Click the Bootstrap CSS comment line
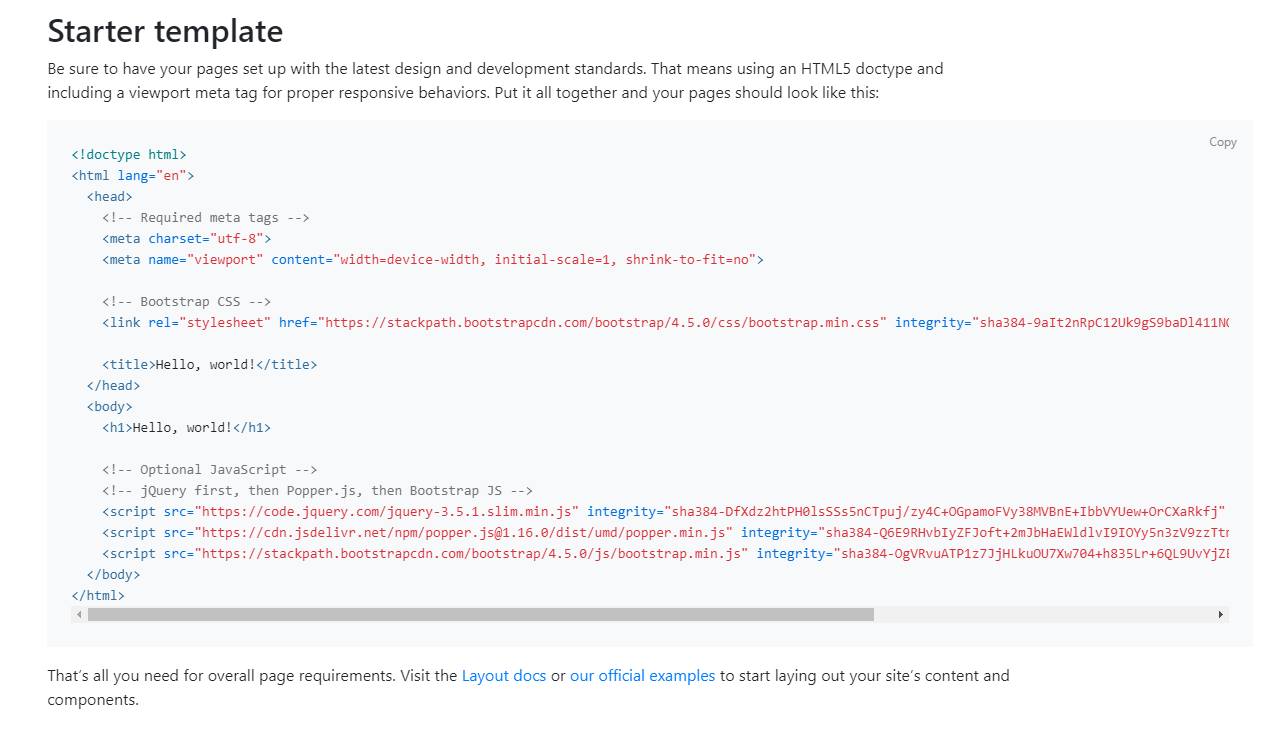Viewport: 1266px width, 738px height. [186, 302]
